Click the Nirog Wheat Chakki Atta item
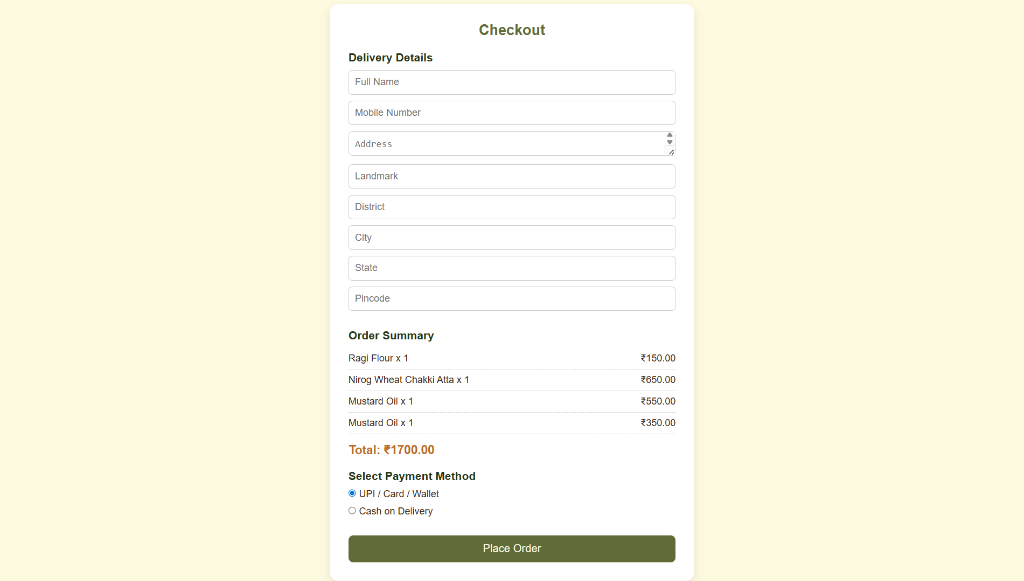Viewport: 1024px width, 581px height. pyautogui.click(x=408, y=380)
